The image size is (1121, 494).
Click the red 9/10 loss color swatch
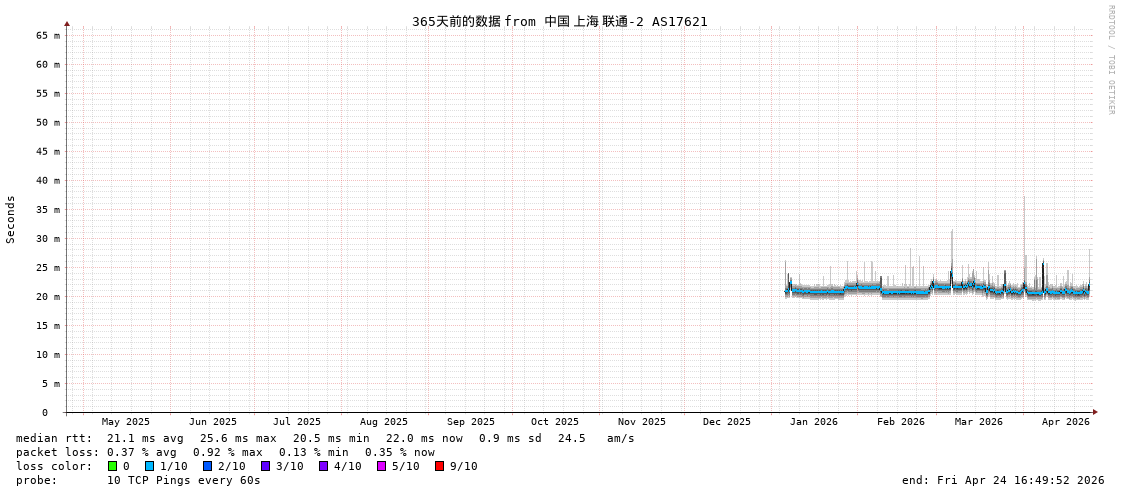439,466
